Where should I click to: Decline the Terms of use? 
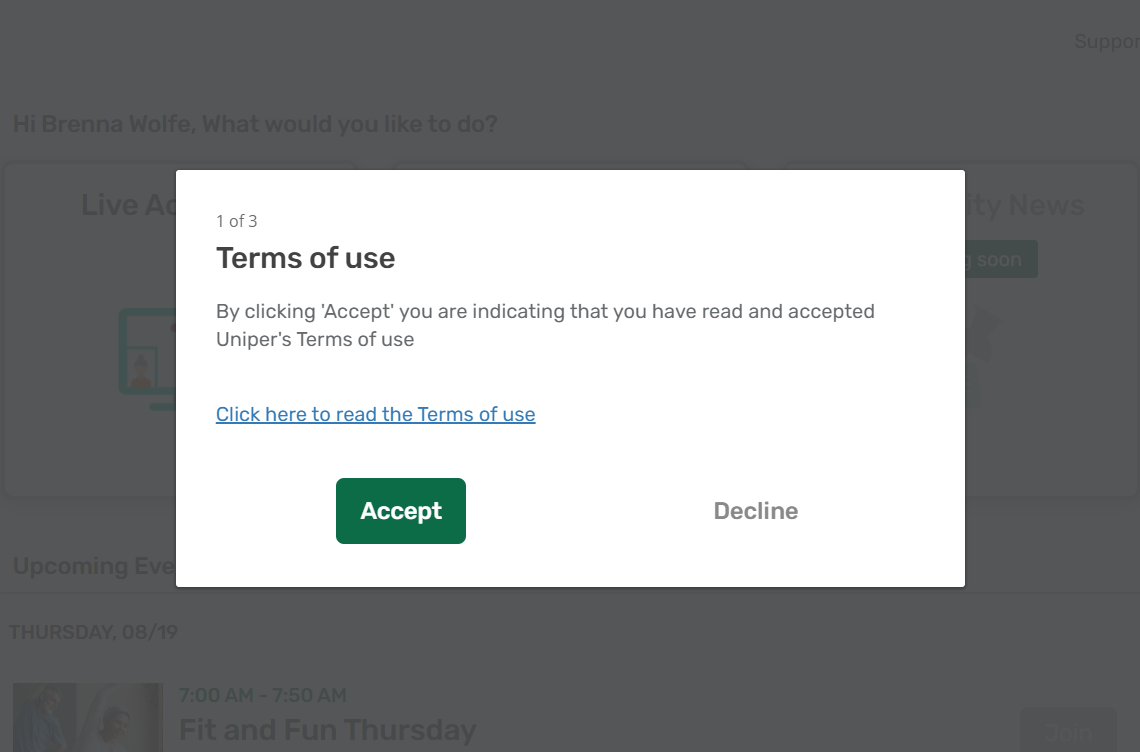755,510
